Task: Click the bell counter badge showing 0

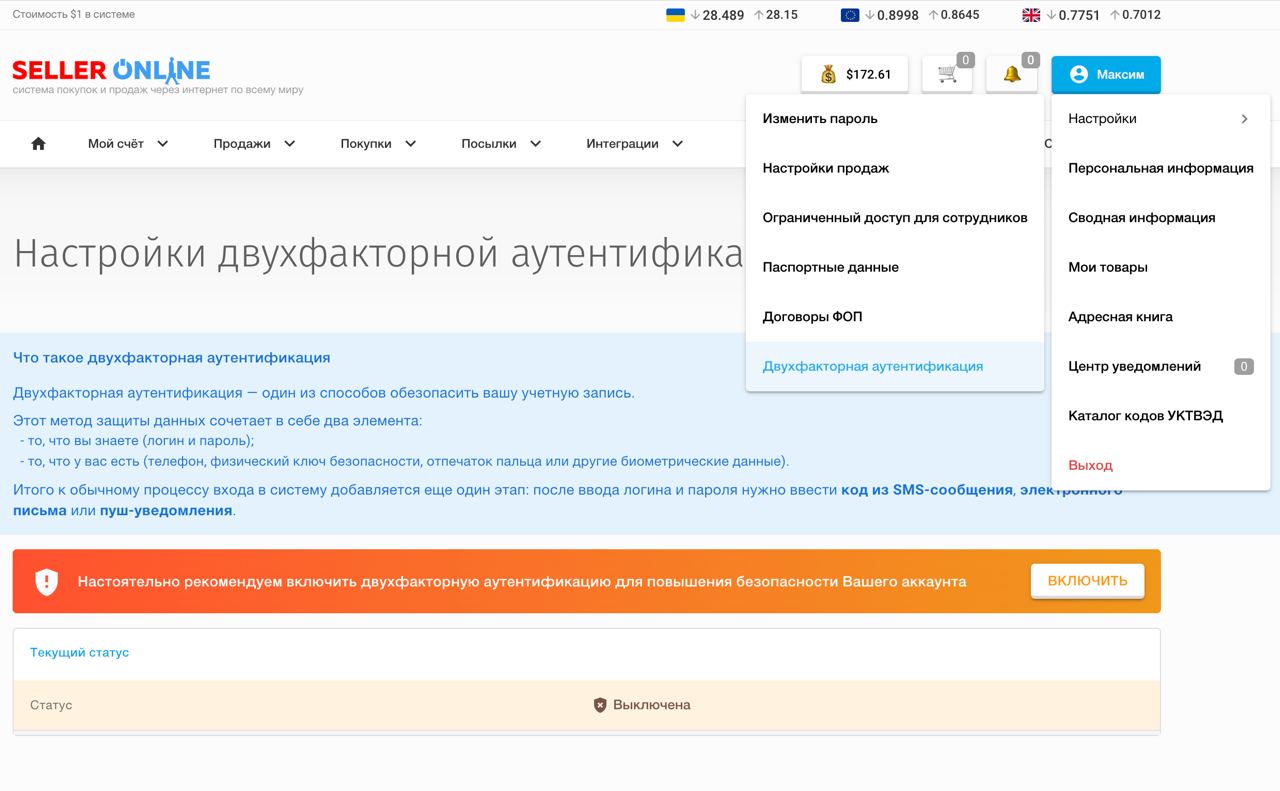Action: click(x=1030, y=60)
